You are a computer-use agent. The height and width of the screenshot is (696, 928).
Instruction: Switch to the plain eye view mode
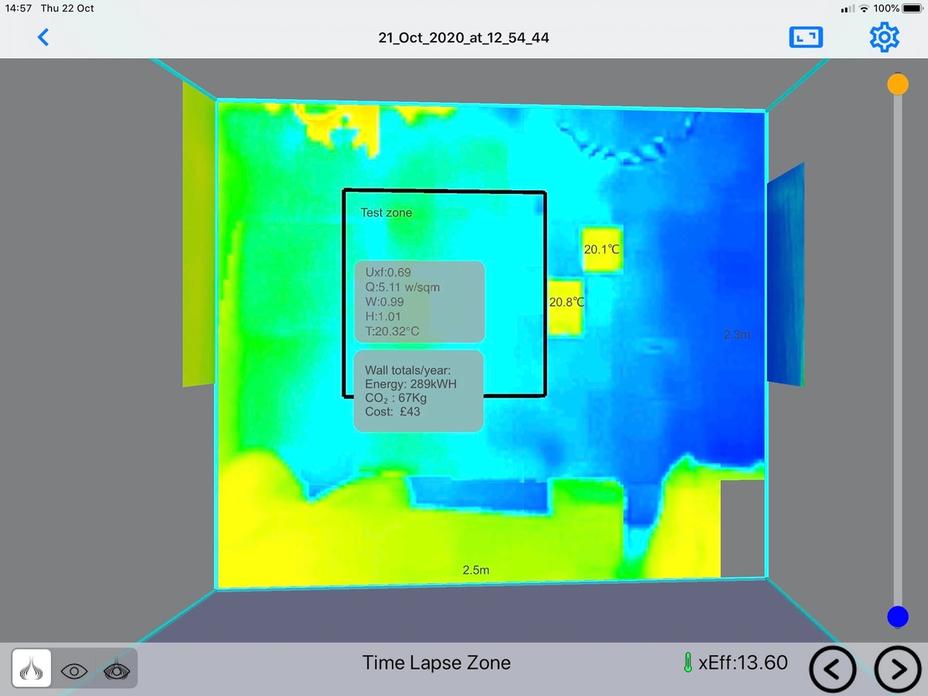point(73,670)
